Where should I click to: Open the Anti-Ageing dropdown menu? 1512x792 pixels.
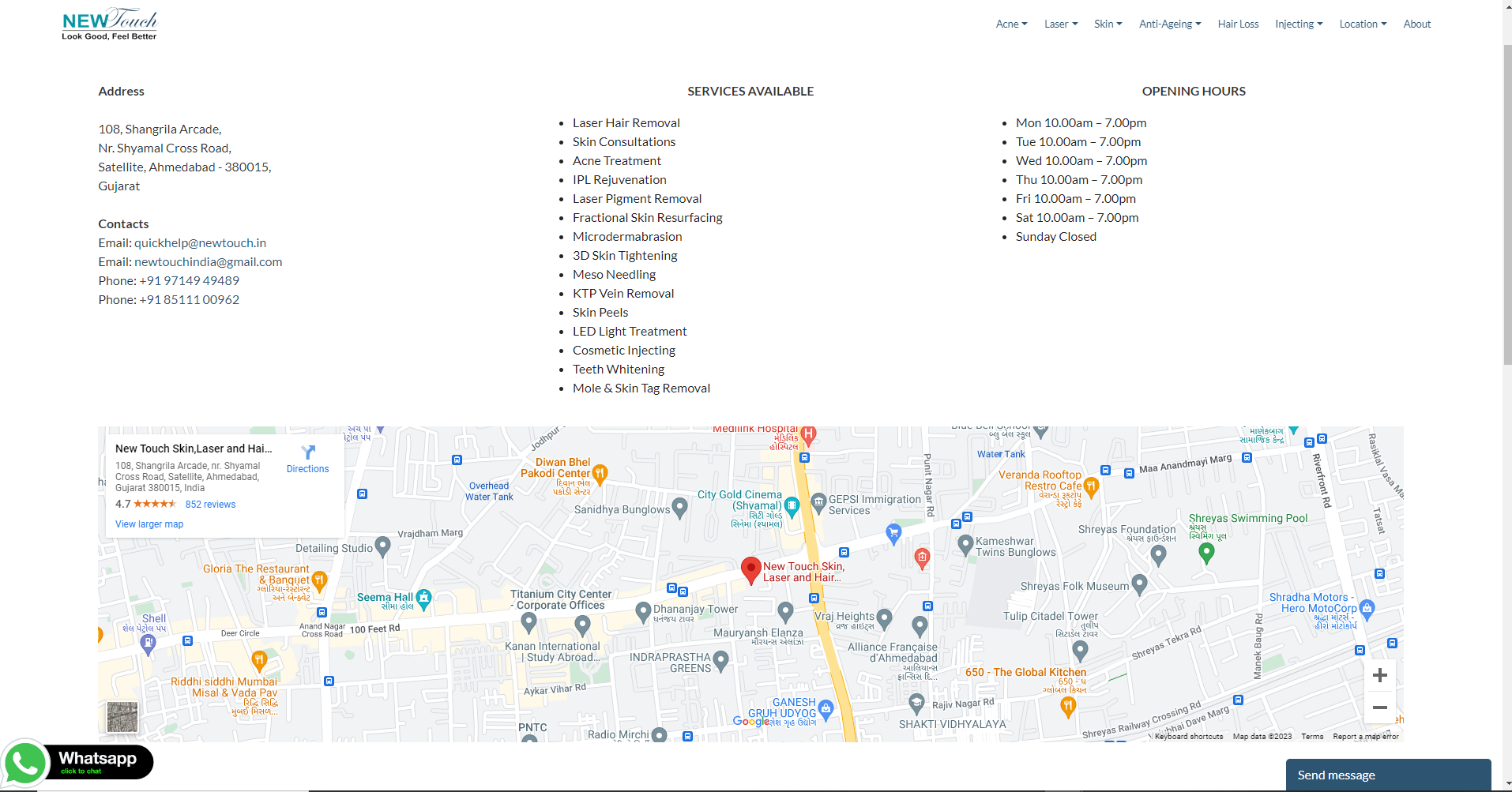point(1169,24)
